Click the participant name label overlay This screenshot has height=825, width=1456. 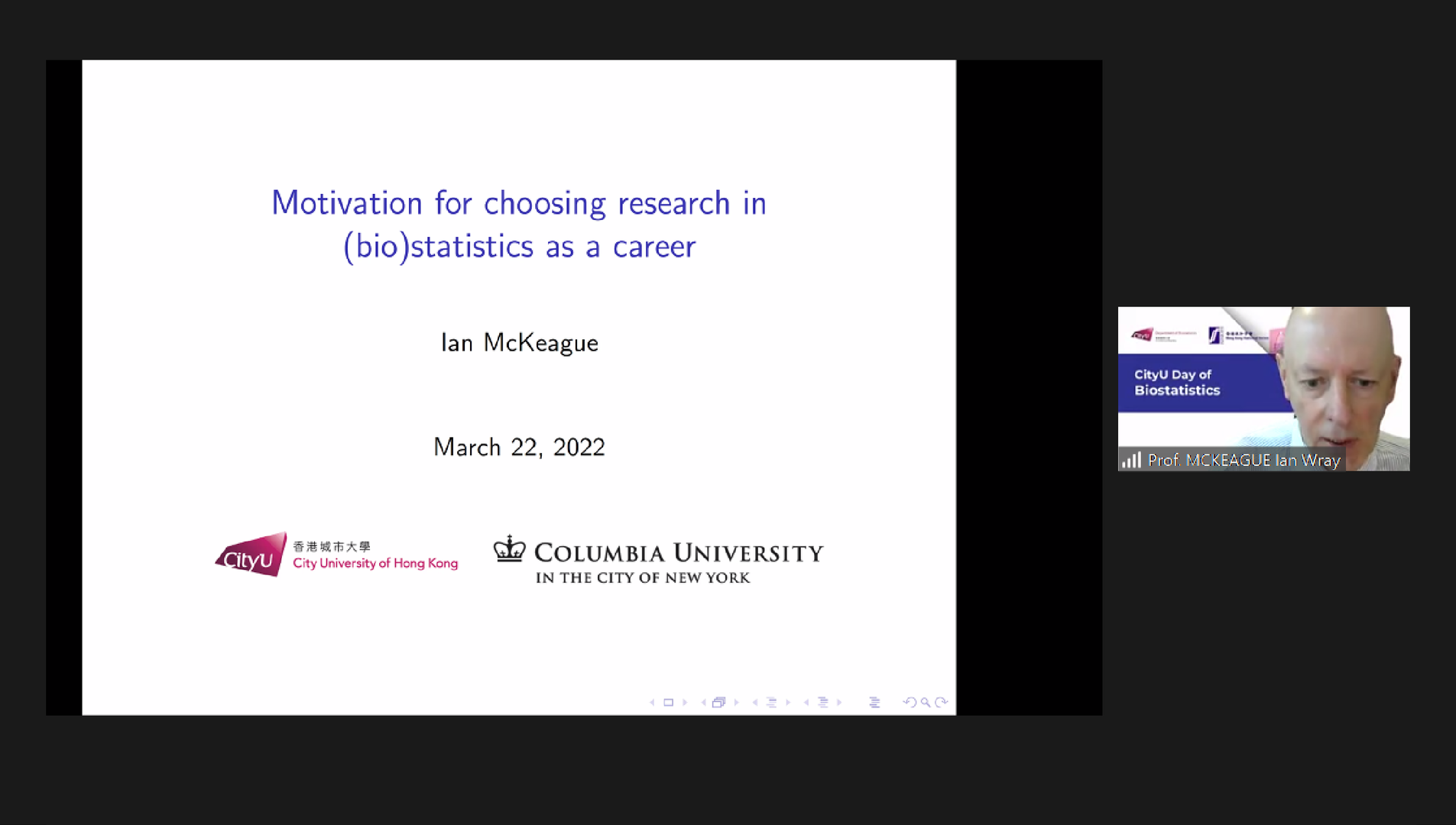click(1246, 460)
